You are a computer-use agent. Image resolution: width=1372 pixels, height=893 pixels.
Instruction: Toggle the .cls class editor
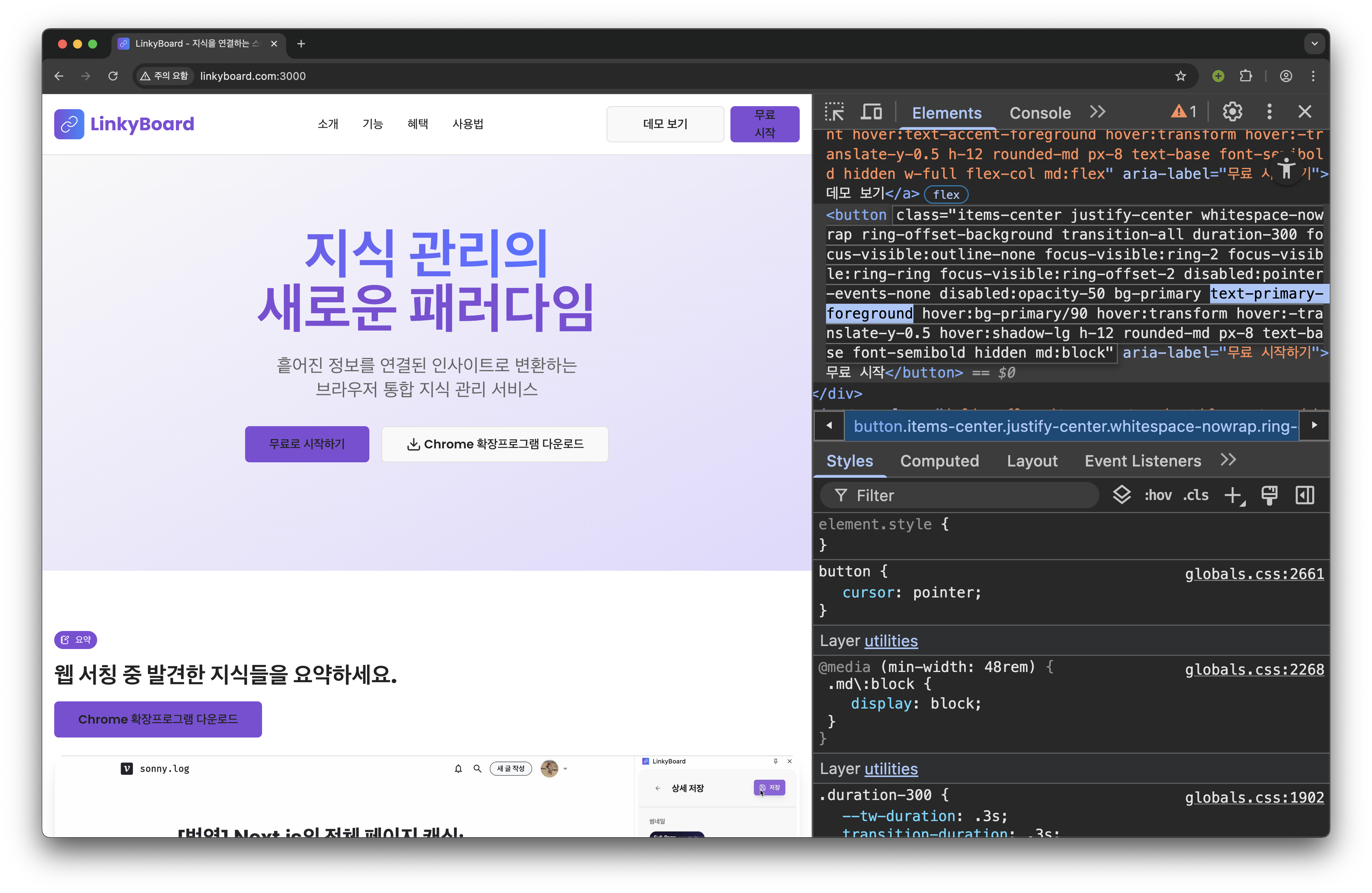pos(1195,495)
